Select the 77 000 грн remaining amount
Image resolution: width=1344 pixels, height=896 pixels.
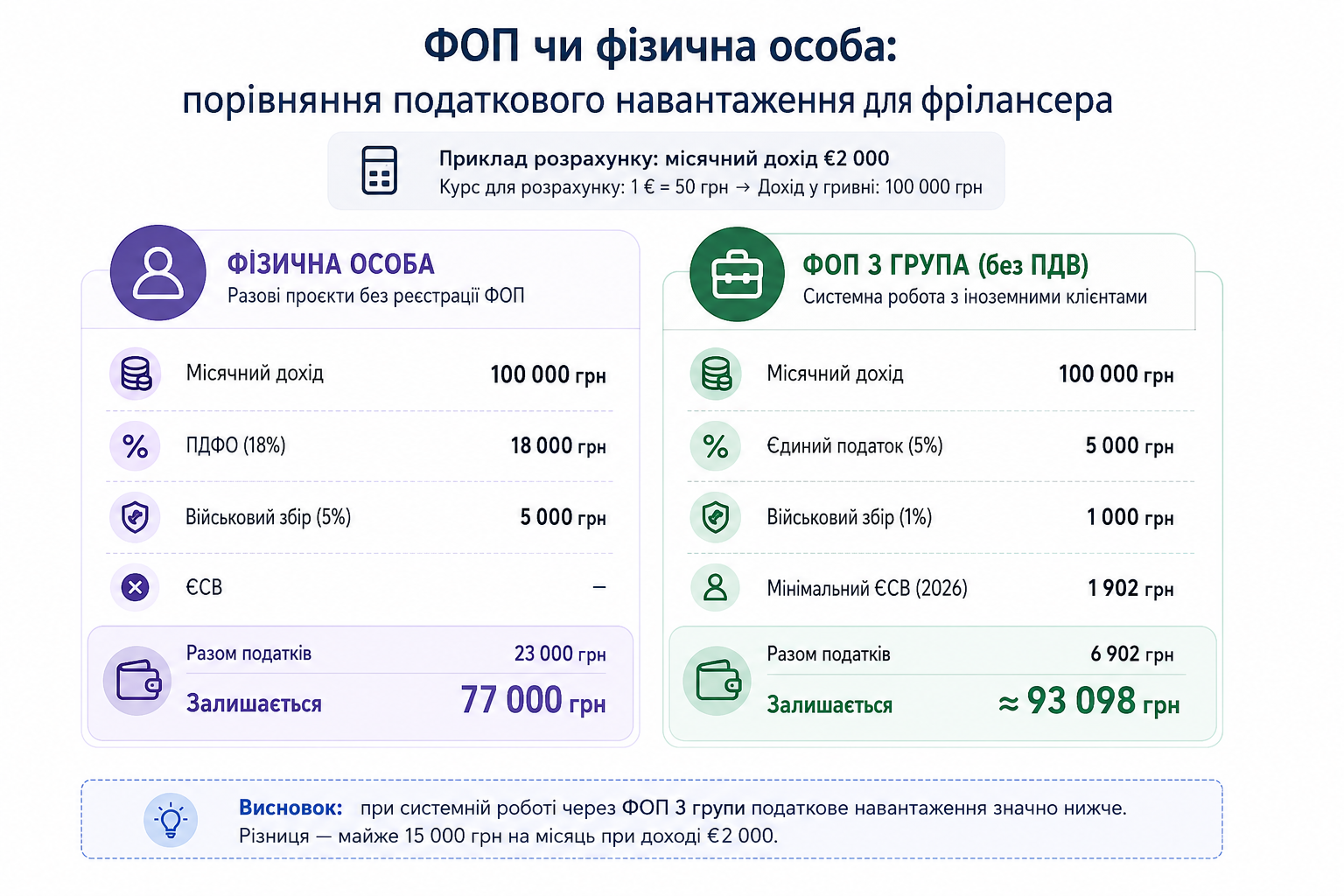[533, 701]
